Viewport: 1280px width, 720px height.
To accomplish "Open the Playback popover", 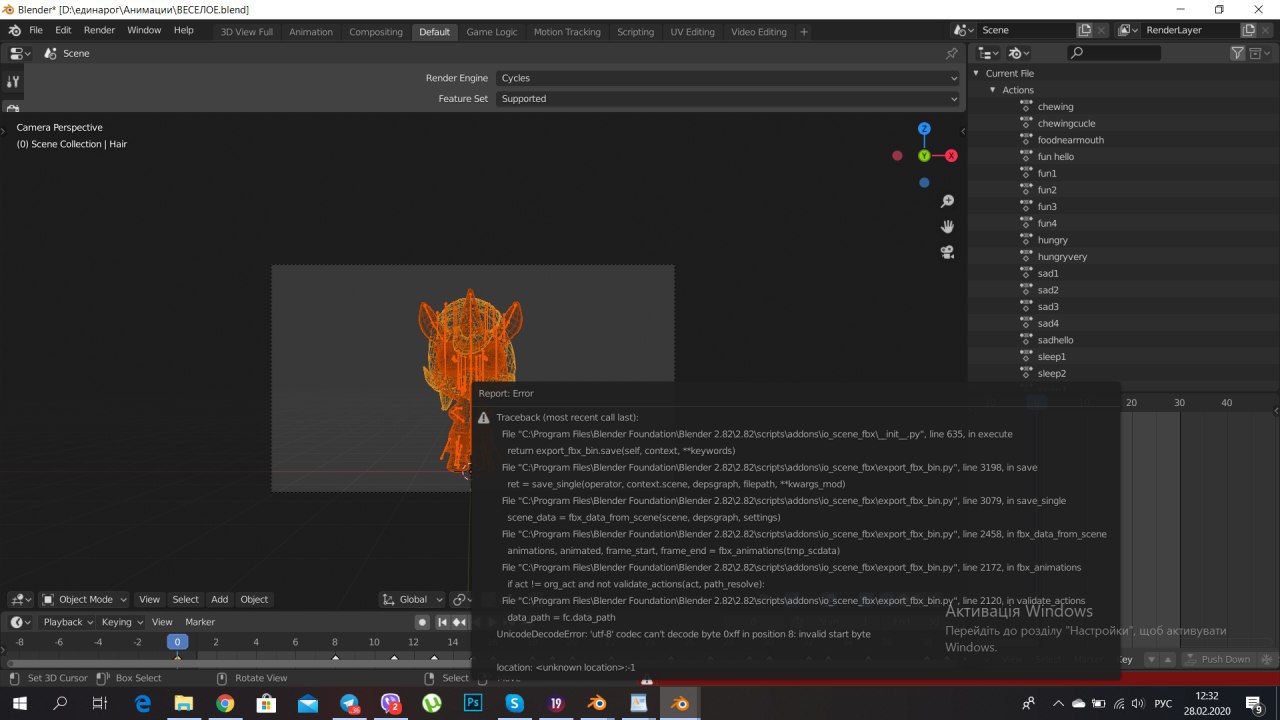I will pos(68,622).
